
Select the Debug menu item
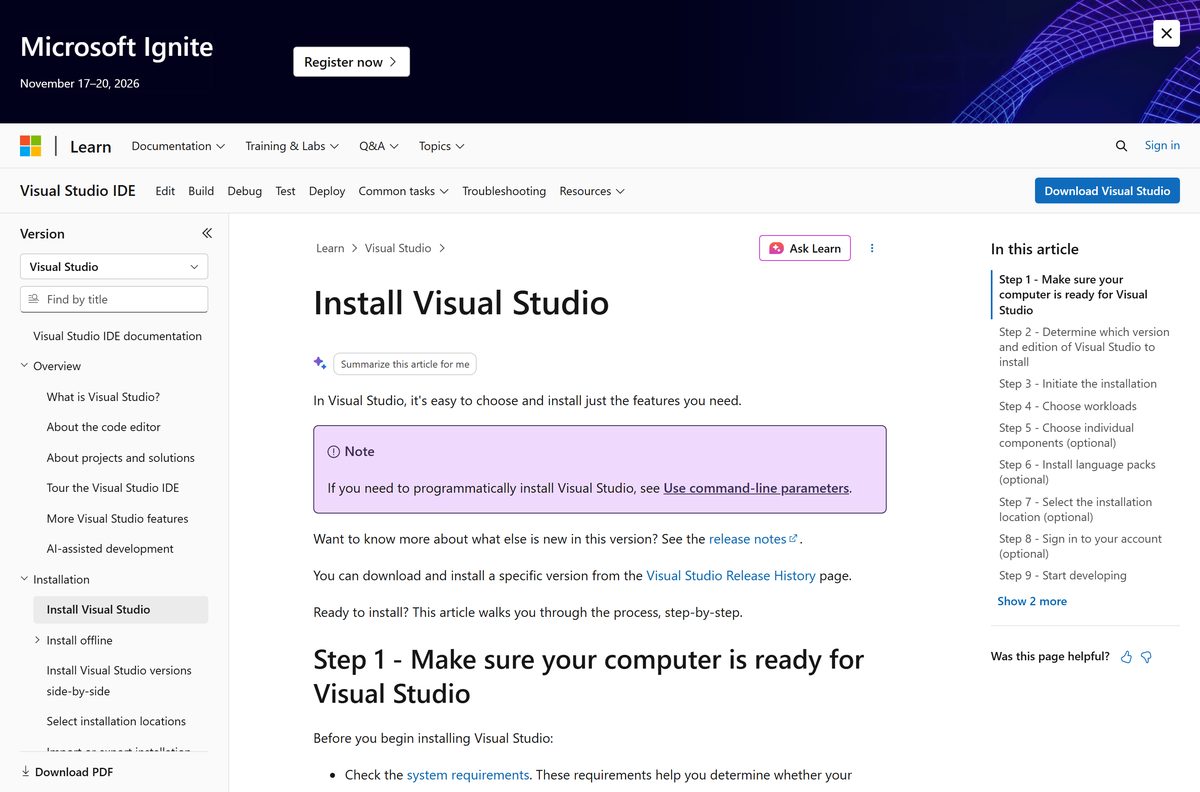click(x=244, y=191)
